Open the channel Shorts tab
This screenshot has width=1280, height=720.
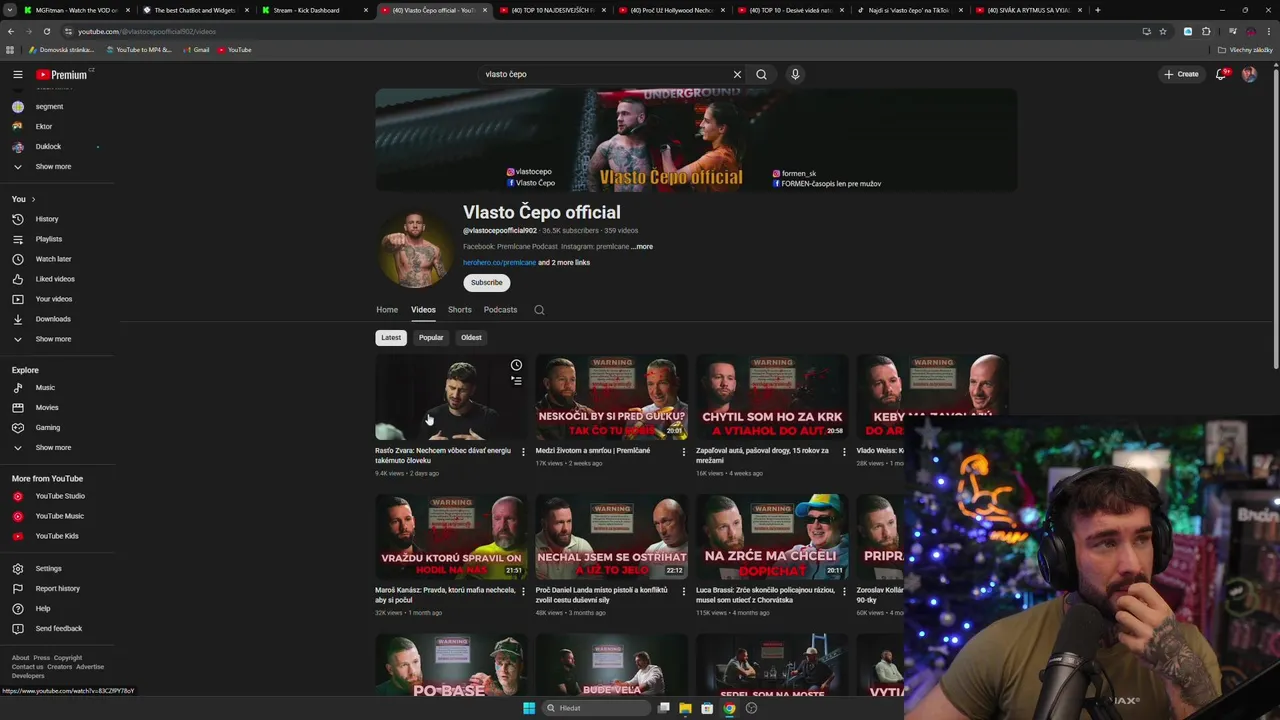tap(460, 310)
